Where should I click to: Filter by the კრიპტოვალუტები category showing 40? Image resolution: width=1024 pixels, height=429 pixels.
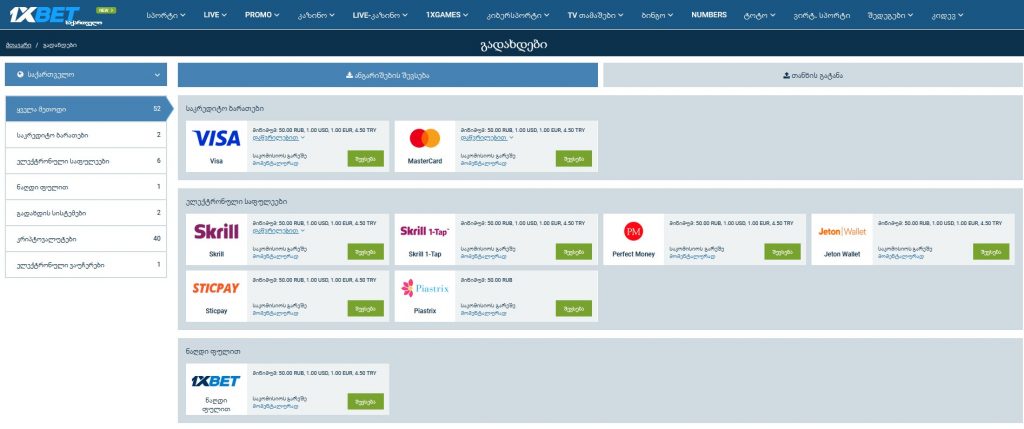[89, 239]
